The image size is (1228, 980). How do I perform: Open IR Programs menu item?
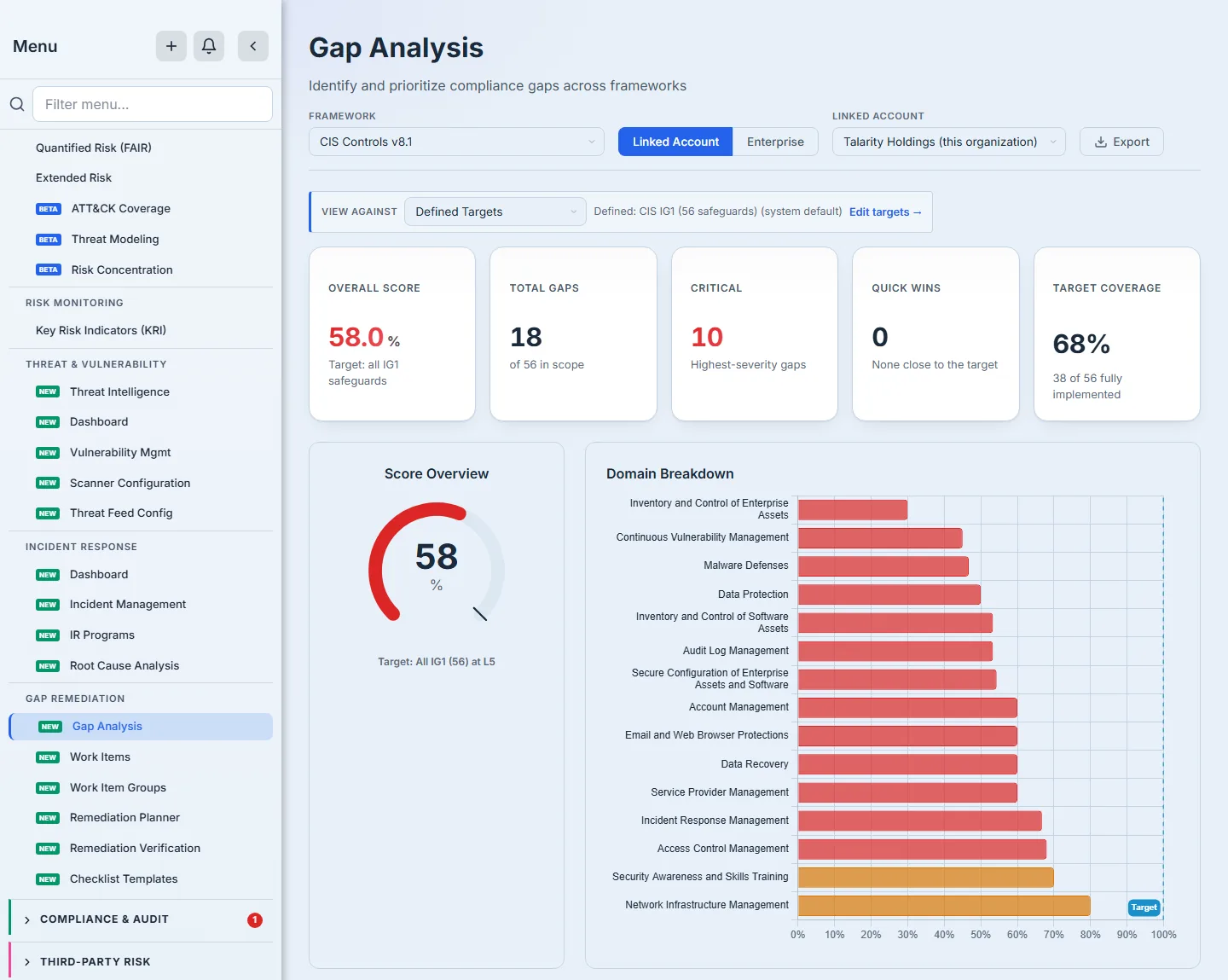[x=102, y=635]
